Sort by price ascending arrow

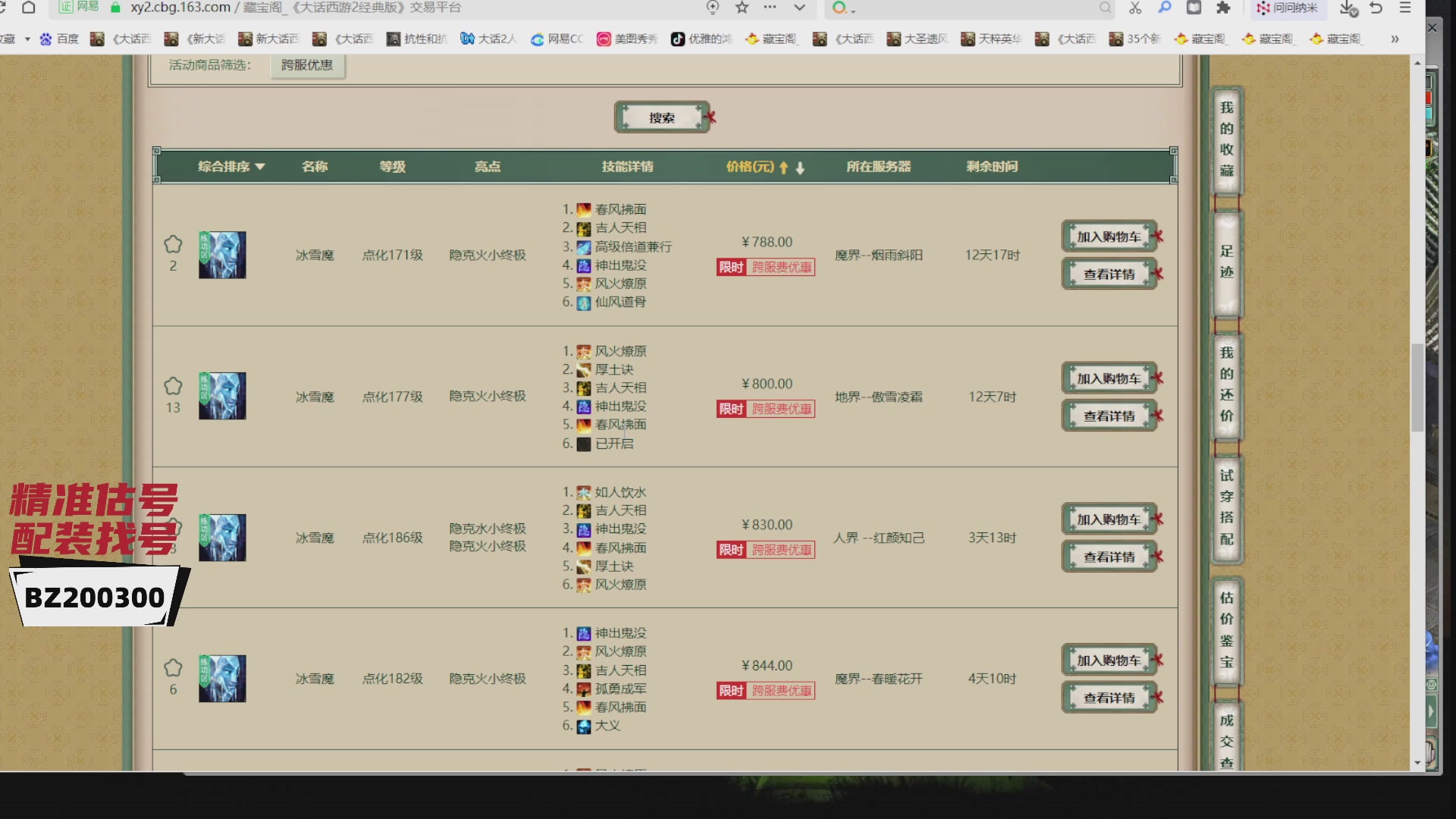coord(784,168)
